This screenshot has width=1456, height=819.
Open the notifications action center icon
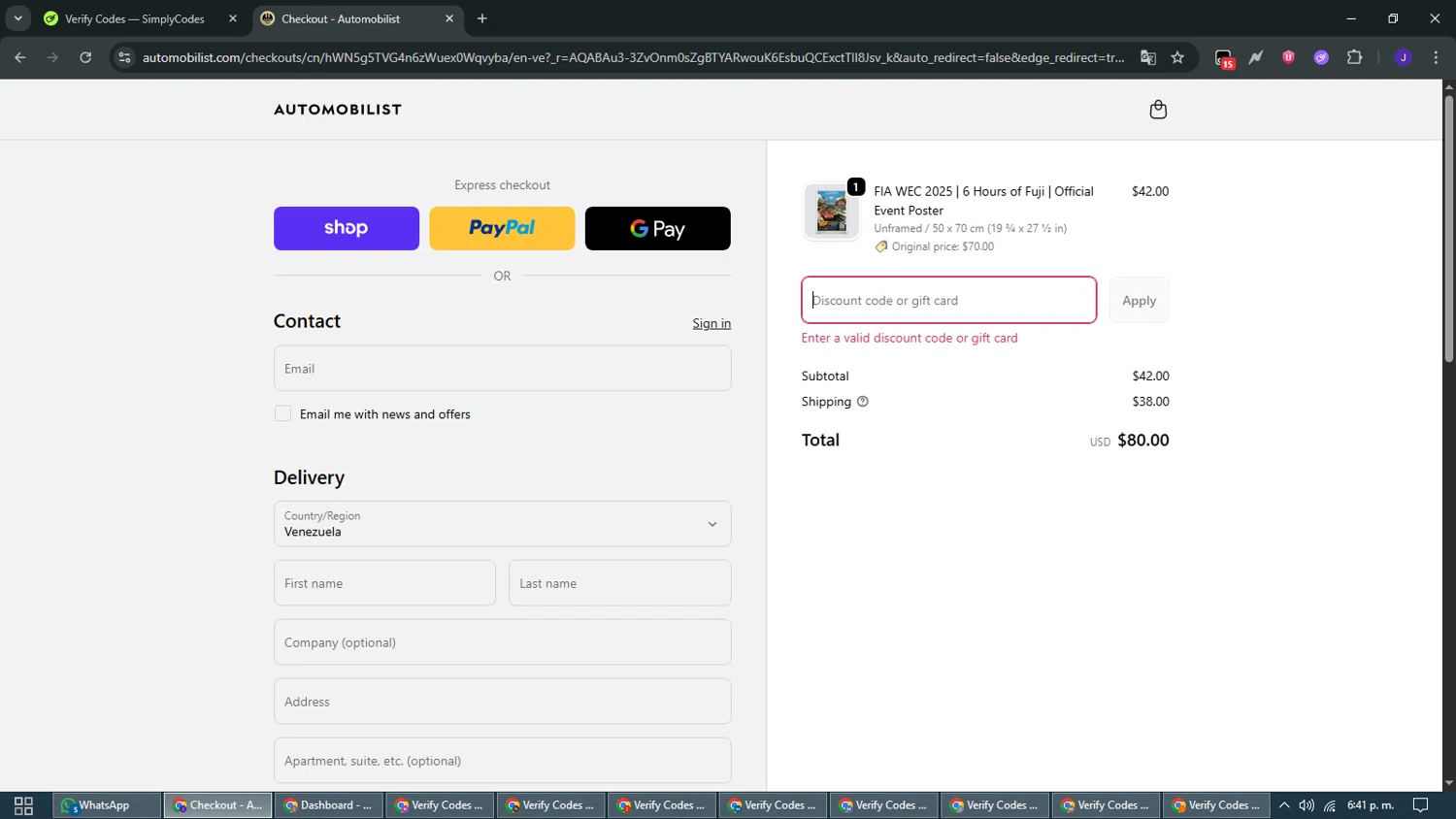point(1420,805)
